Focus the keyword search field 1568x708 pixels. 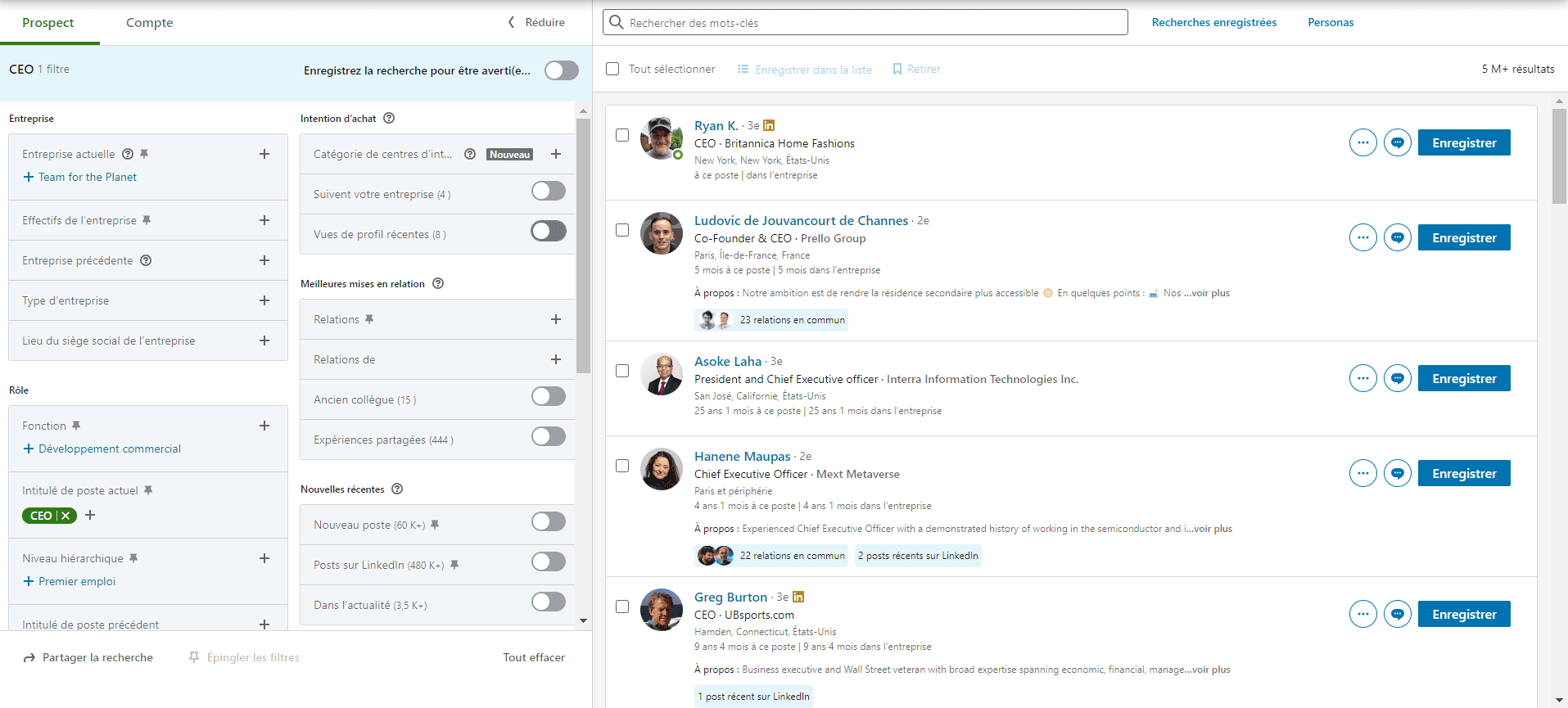click(x=865, y=22)
